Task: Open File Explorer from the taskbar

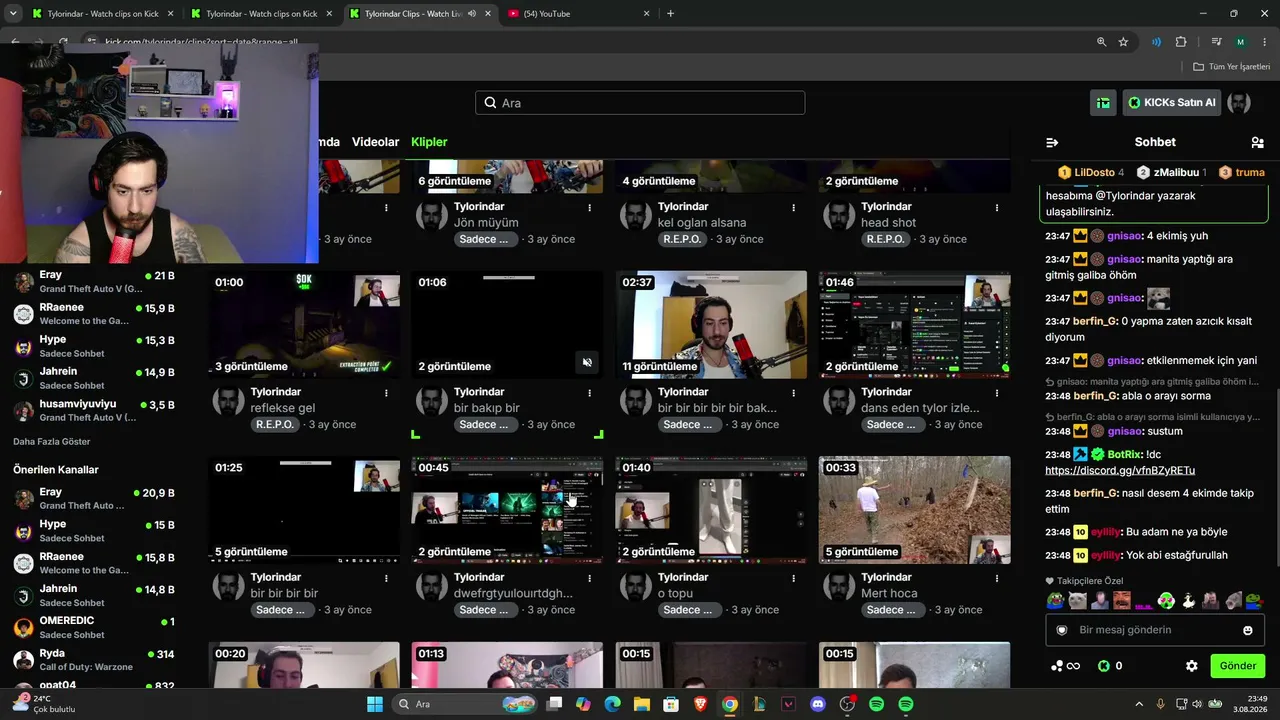Action: 642,704
